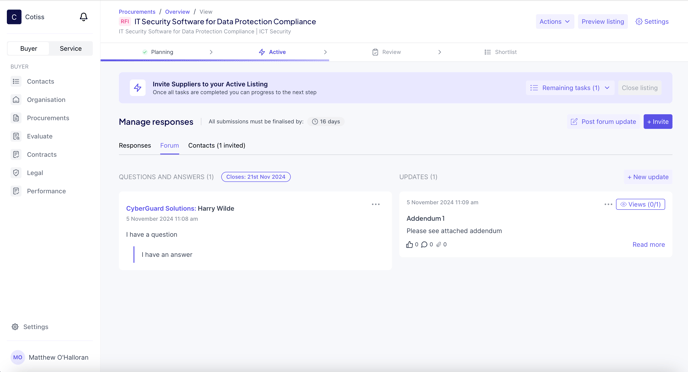The image size is (688, 372).
Task: Expand Remaining tasks (1) dropdown
Action: point(570,88)
